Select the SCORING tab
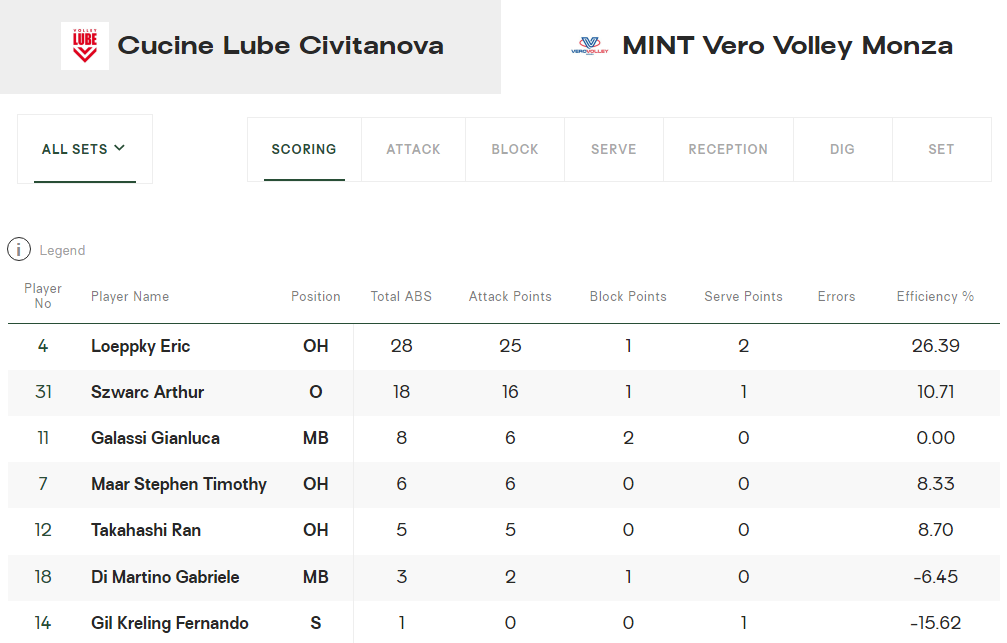Viewport: 1007px width, 643px height. [304, 149]
